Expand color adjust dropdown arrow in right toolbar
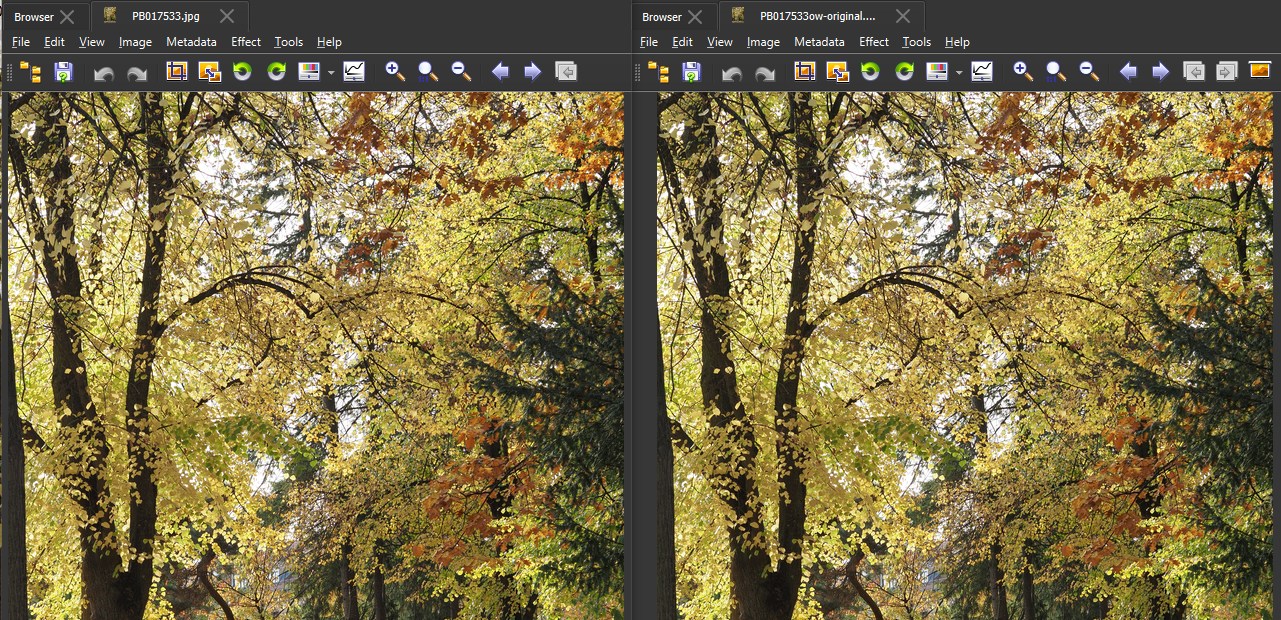Screen dimensions: 1281x620 [x=959, y=72]
